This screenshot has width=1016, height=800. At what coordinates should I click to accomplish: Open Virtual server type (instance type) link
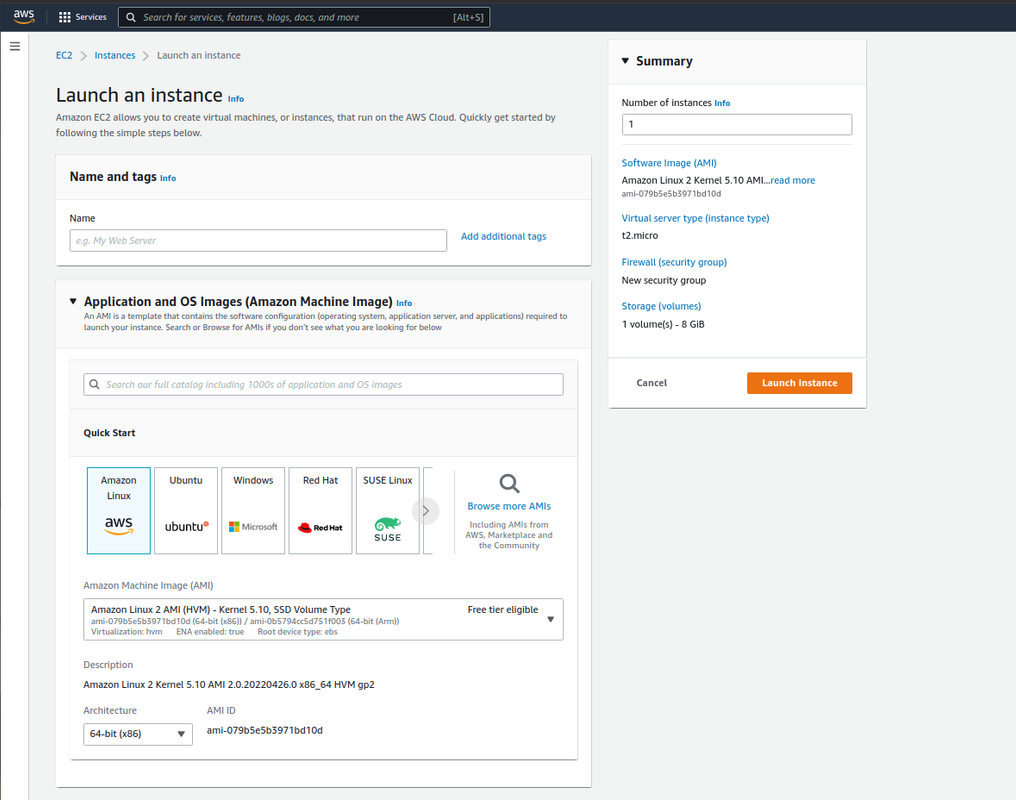(x=695, y=218)
